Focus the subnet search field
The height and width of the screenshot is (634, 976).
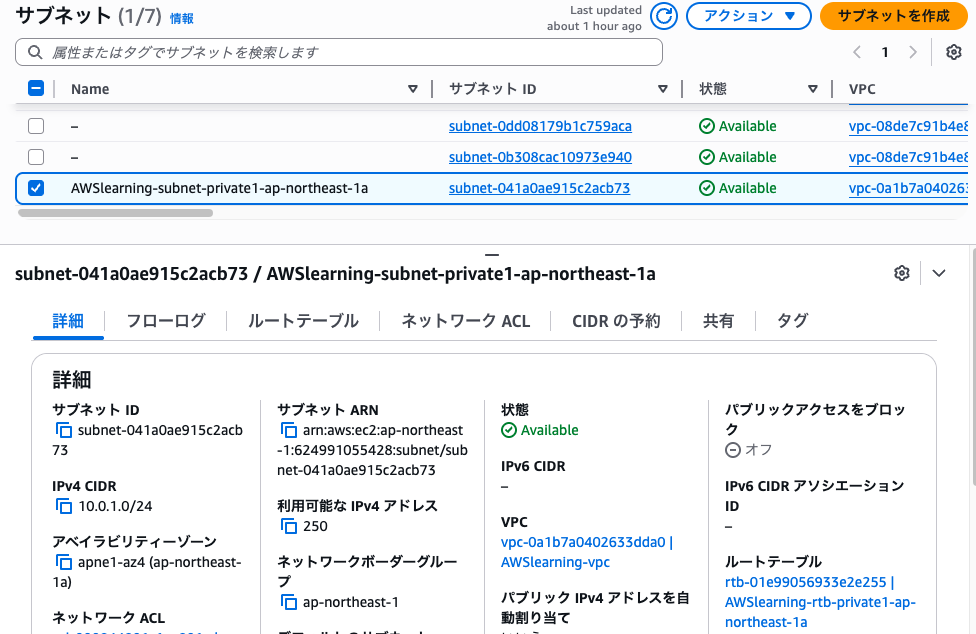click(x=340, y=52)
